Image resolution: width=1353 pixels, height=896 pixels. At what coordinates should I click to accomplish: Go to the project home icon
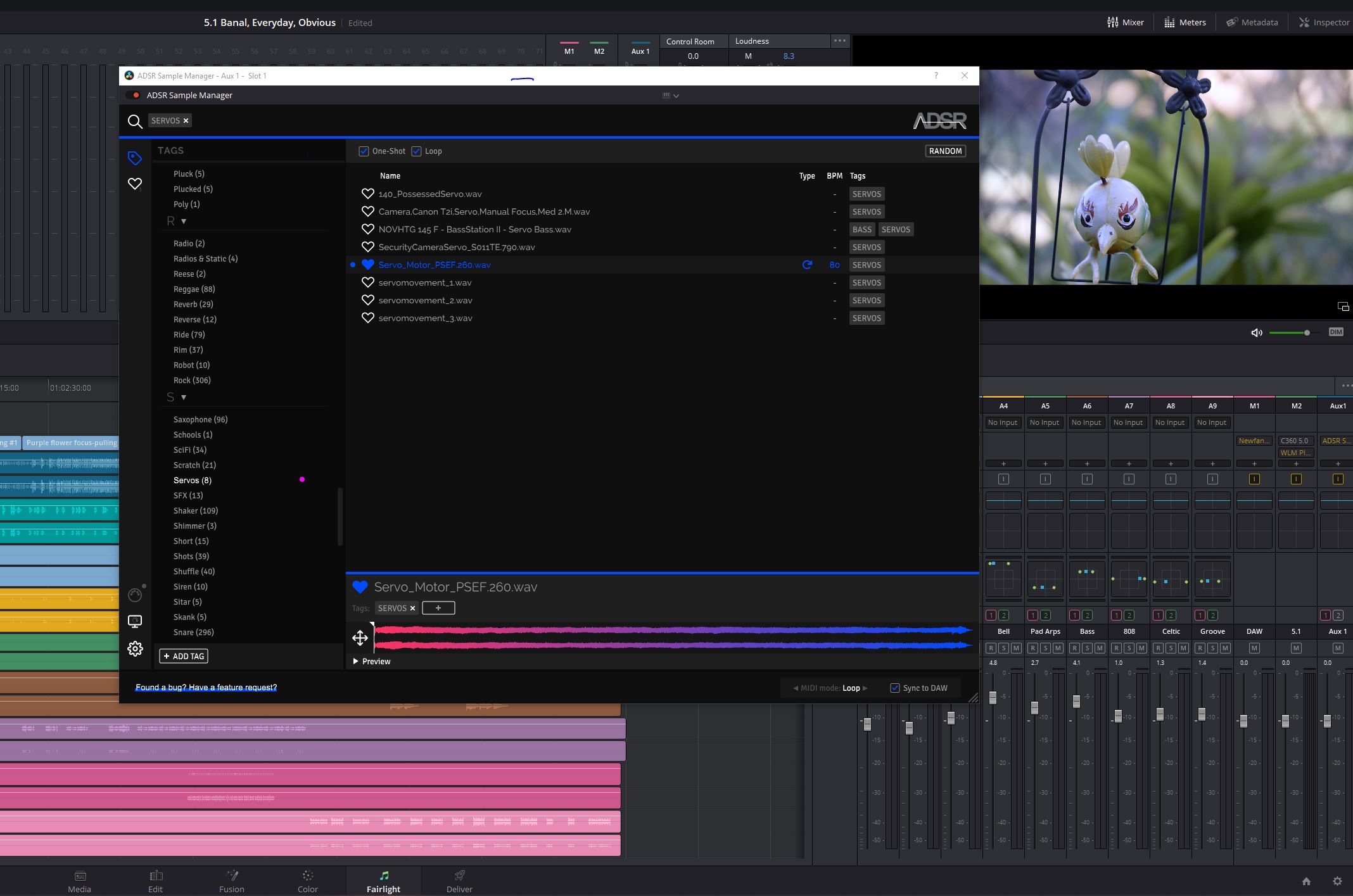[x=1306, y=881]
